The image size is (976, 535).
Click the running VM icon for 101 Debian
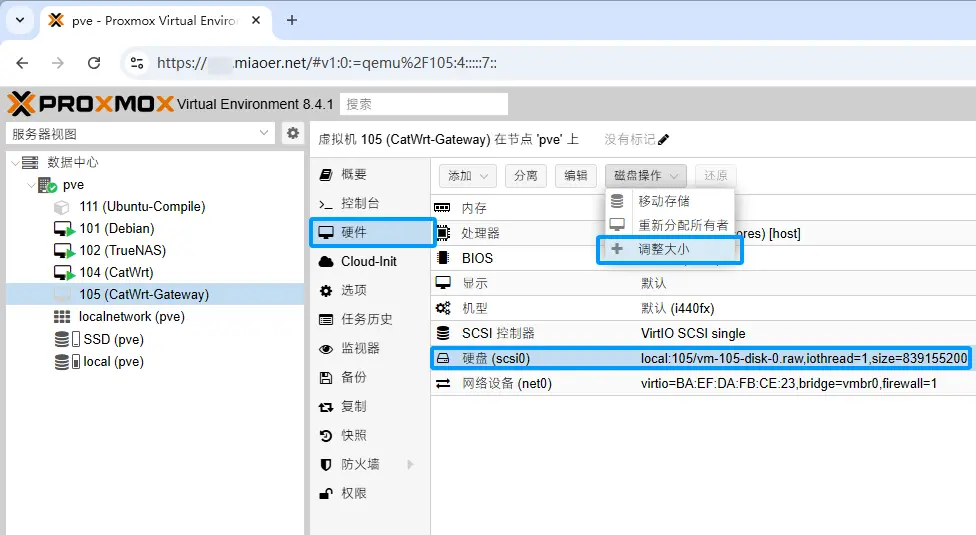63,229
